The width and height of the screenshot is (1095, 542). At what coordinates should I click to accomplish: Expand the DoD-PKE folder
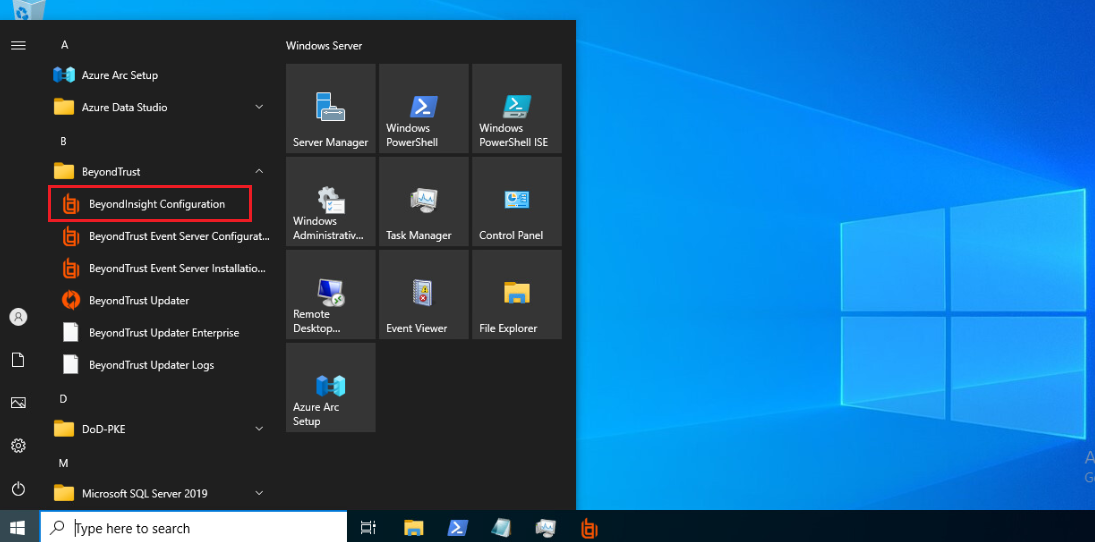160,429
